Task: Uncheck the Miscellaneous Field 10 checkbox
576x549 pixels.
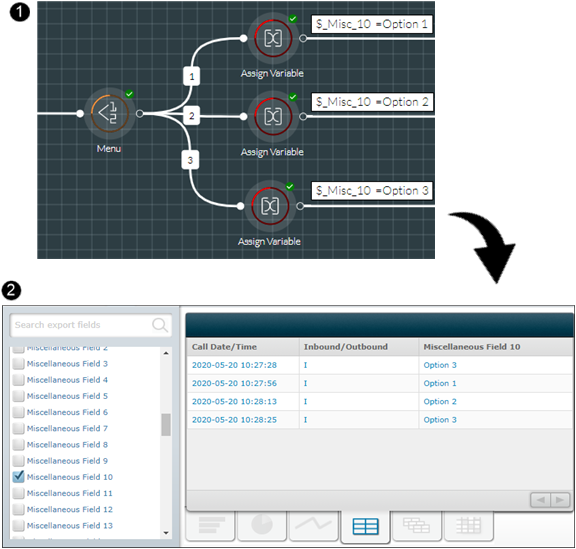Action: 18,477
